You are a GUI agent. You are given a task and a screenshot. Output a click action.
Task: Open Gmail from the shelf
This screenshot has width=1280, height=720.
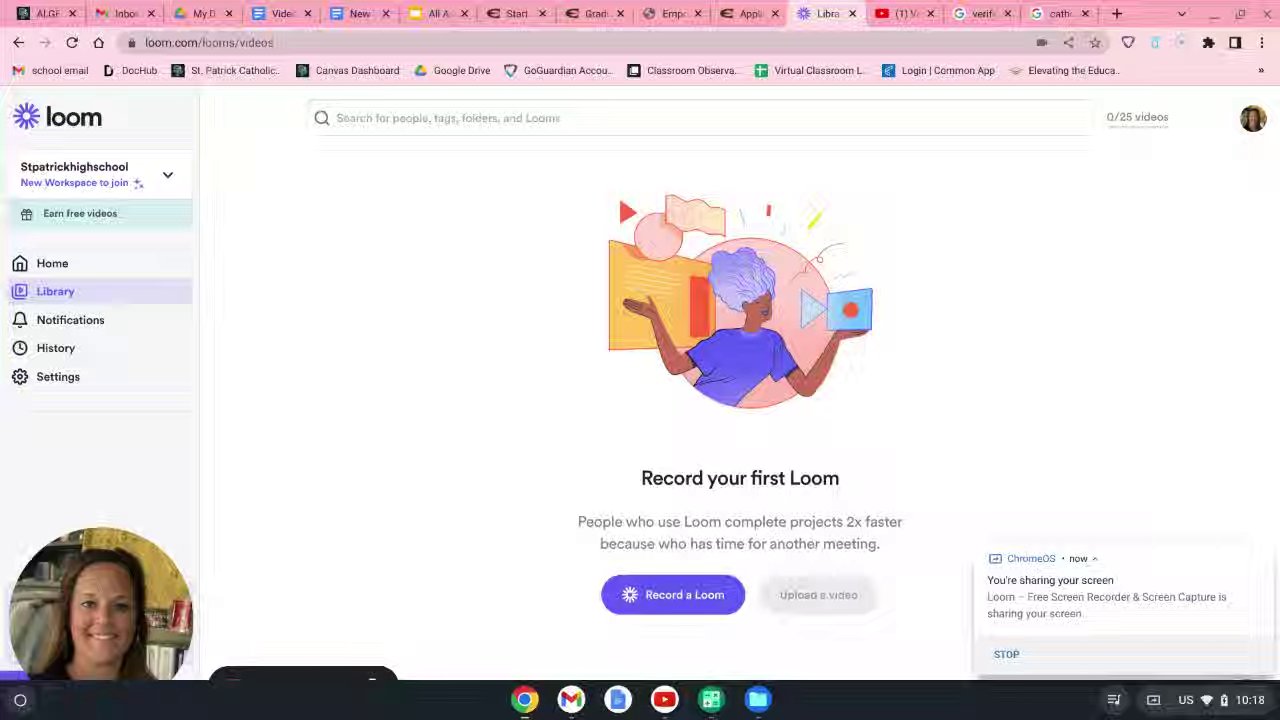571,700
